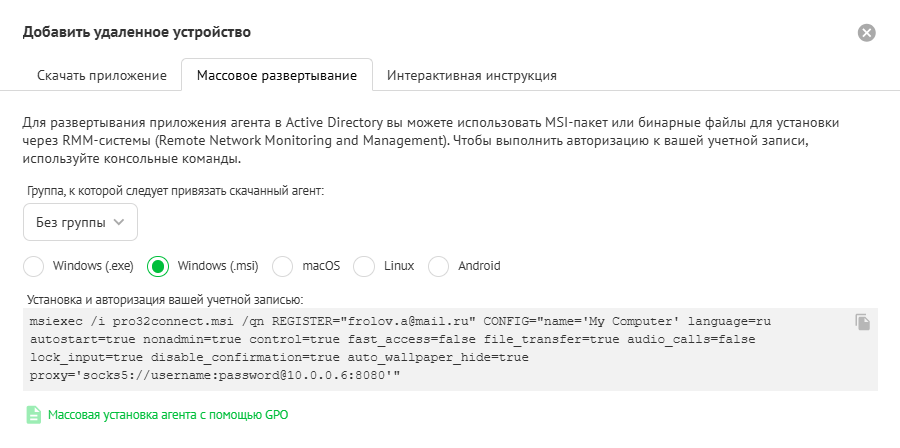Click the Добавить удаленное устройство dialog title
The width and height of the screenshot is (900, 448).
[137, 32]
